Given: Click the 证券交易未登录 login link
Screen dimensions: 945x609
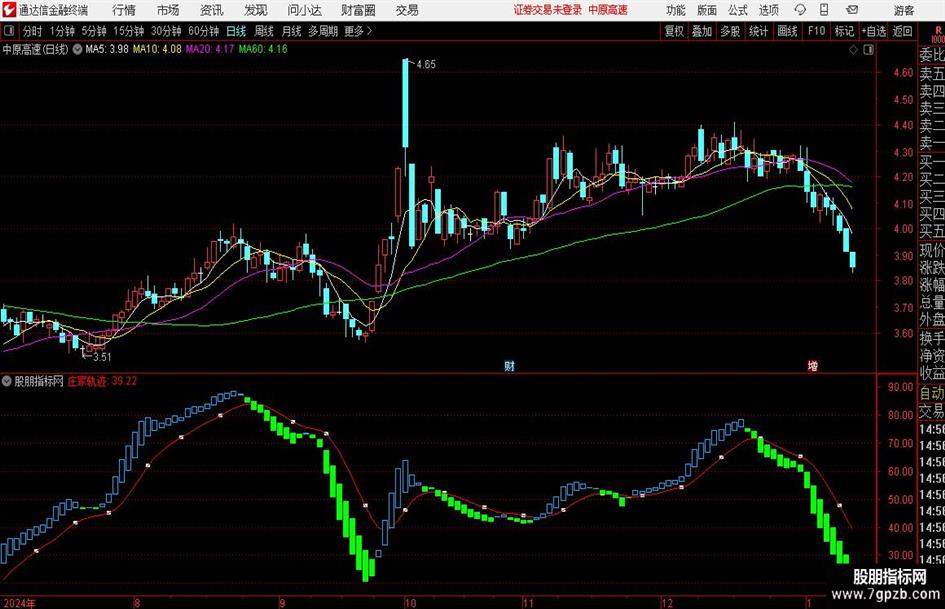Looking at the screenshot, I should coord(548,10).
